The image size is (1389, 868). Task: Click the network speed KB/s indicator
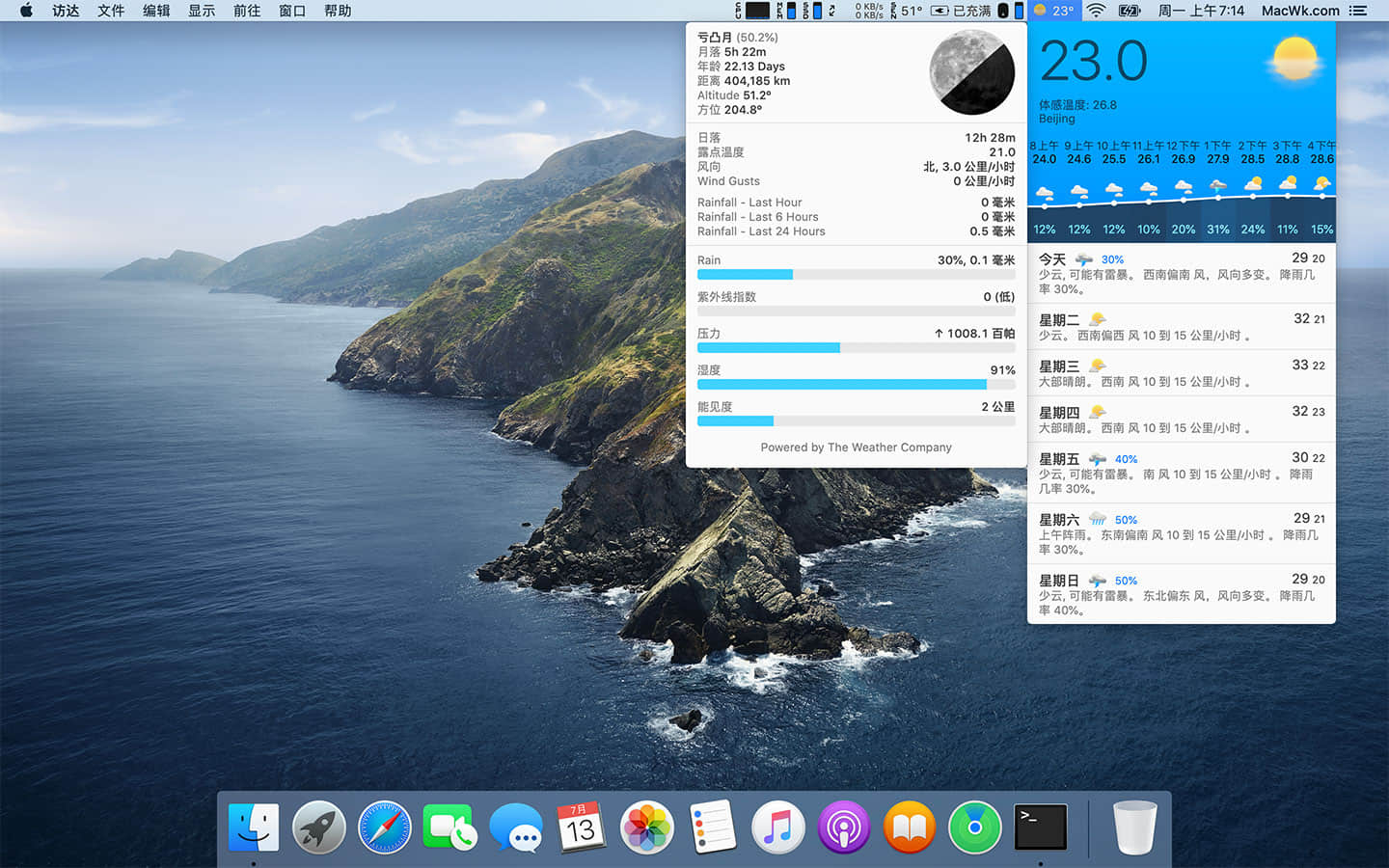[x=869, y=11]
